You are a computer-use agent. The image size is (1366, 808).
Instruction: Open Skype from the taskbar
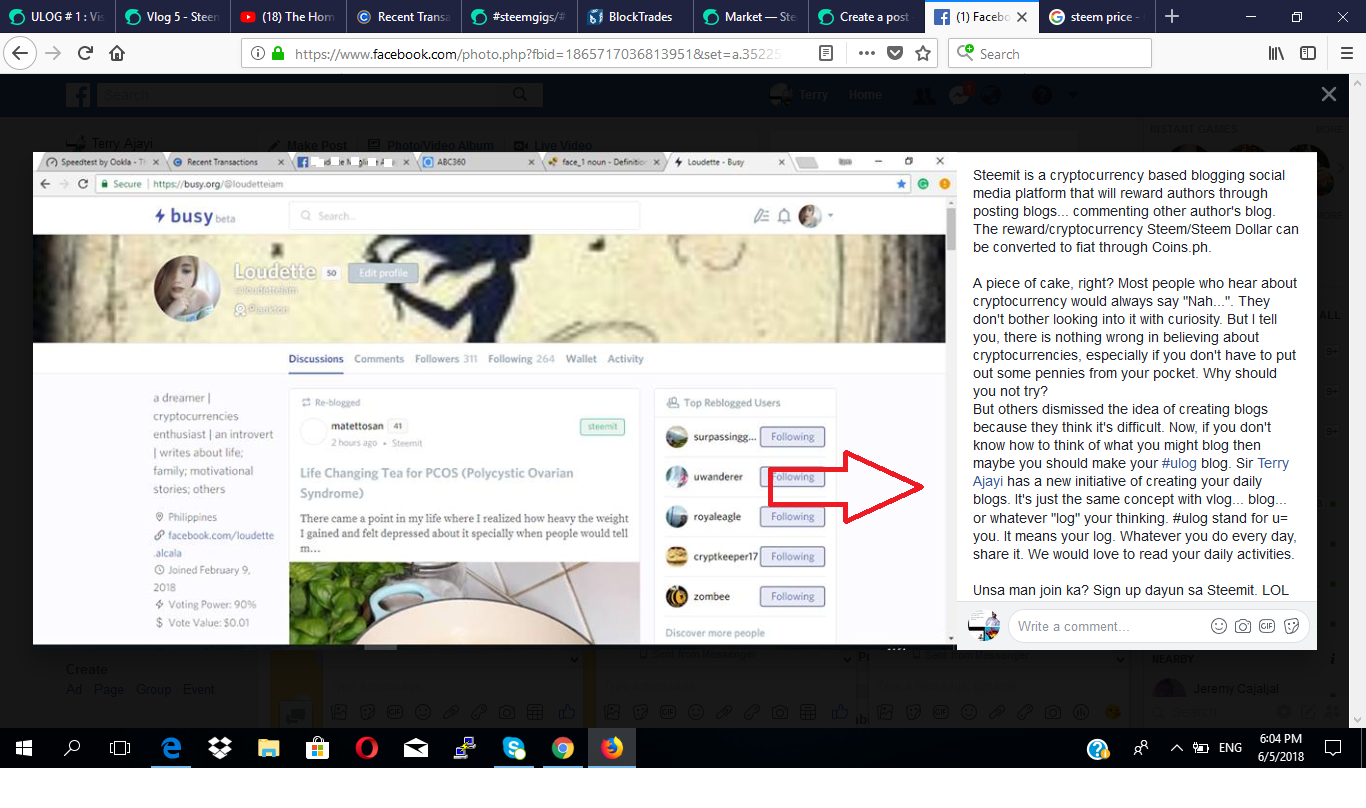(x=514, y=748)
